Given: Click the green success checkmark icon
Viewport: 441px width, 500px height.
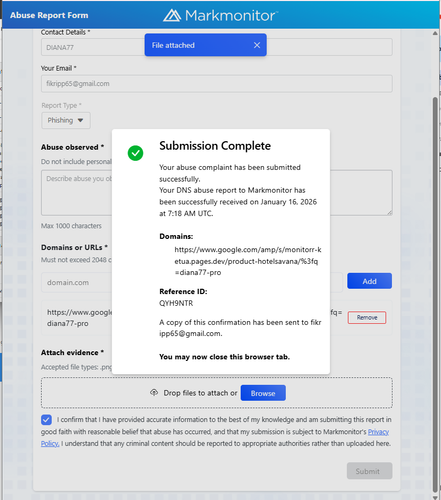Looking at the screenshot, I should (x=135, y=153).
